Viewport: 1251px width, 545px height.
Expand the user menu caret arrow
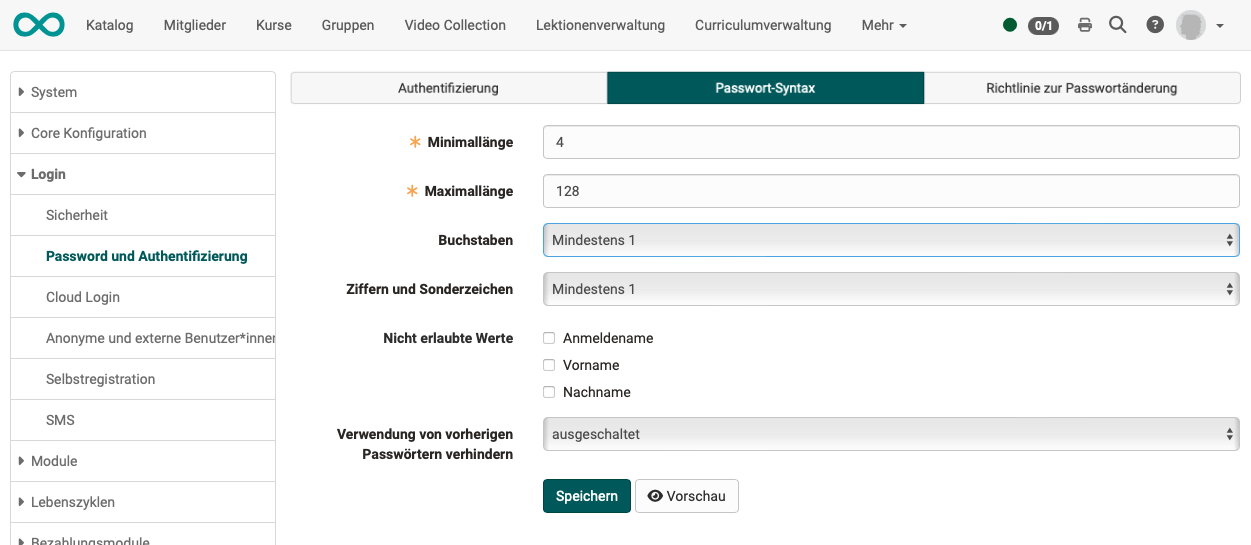pos(1219,26)
